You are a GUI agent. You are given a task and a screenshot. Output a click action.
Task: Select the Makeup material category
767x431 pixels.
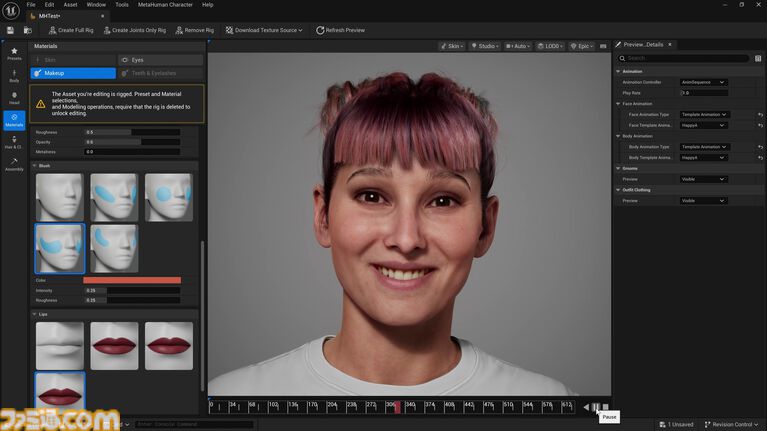coord(73,73)
